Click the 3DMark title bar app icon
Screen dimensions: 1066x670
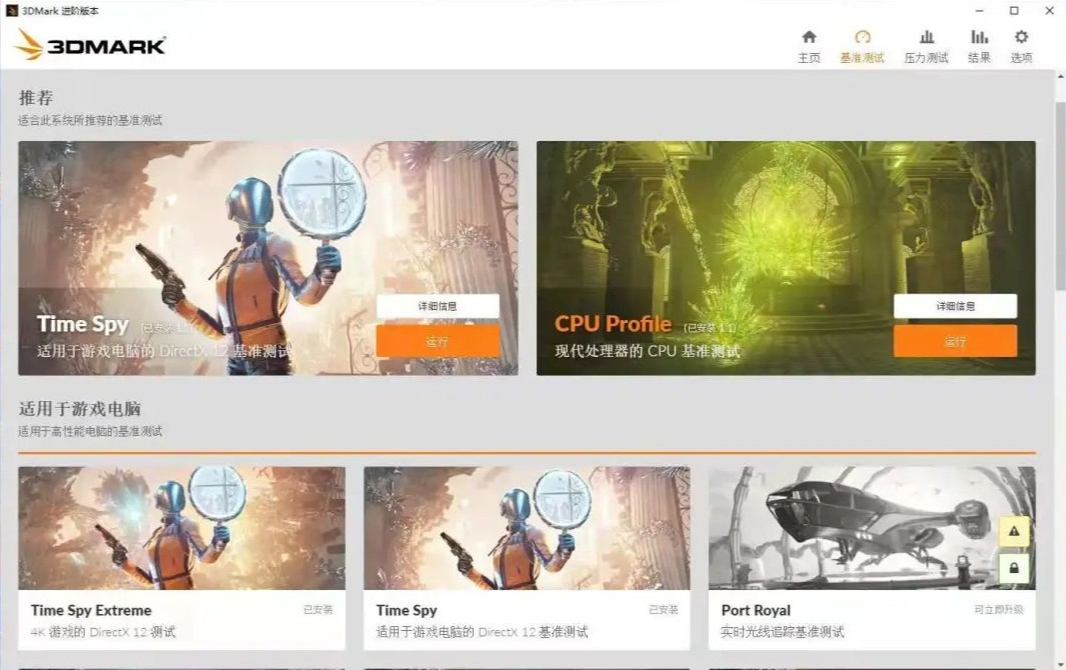point(11,11)
